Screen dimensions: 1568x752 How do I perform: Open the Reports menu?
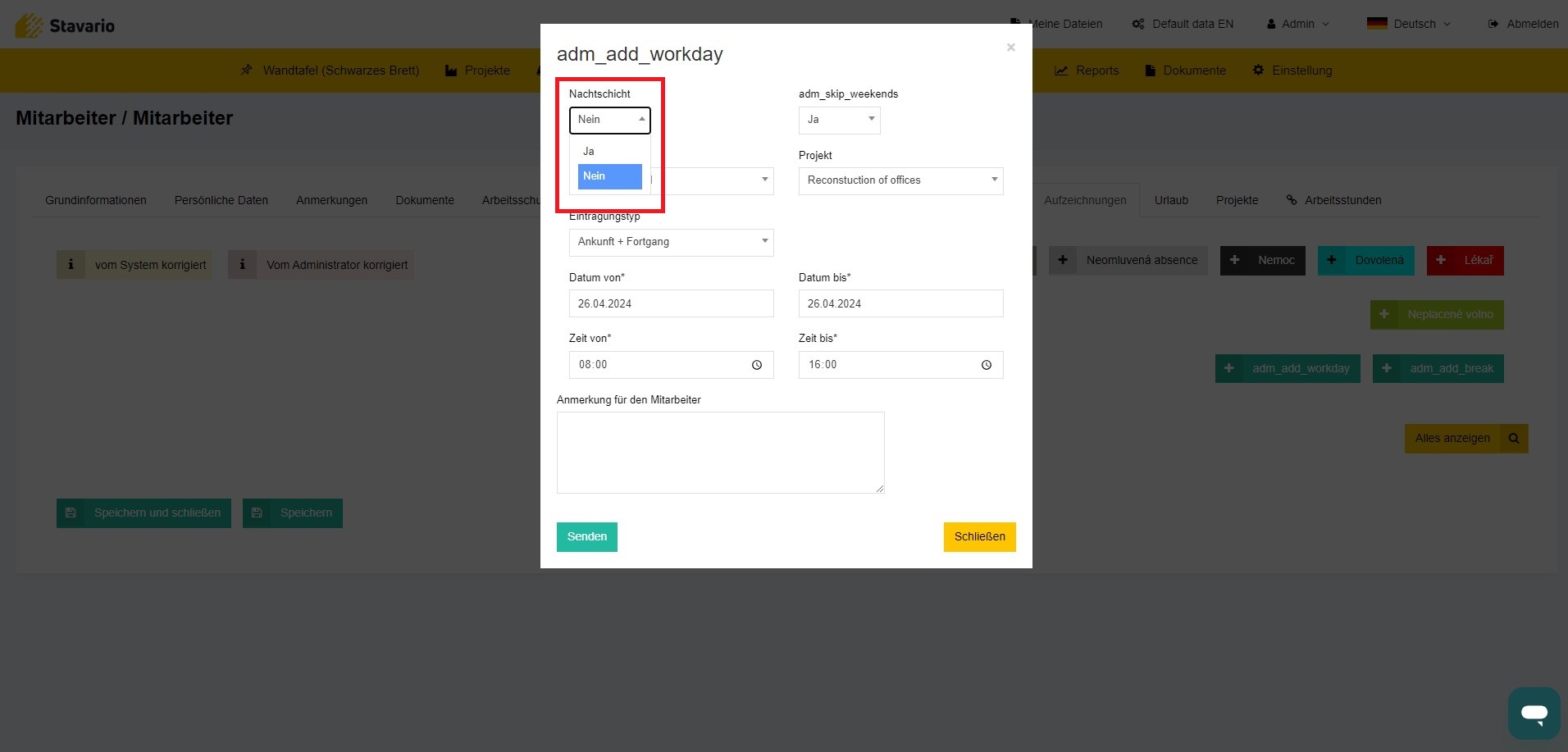[1087, 71]
